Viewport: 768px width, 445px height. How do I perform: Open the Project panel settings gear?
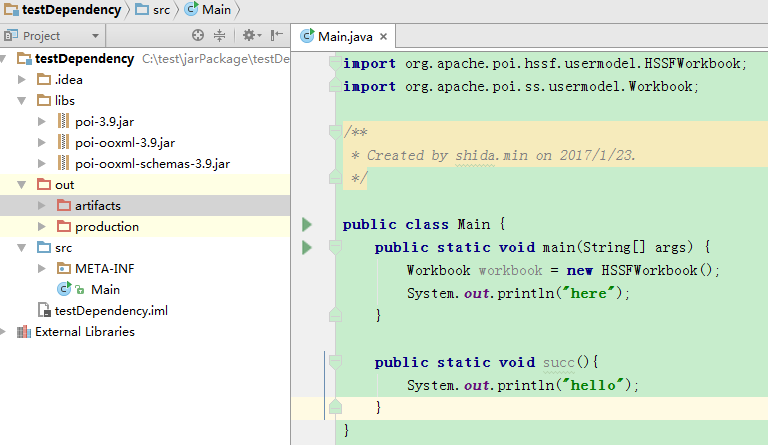point(252,35)
